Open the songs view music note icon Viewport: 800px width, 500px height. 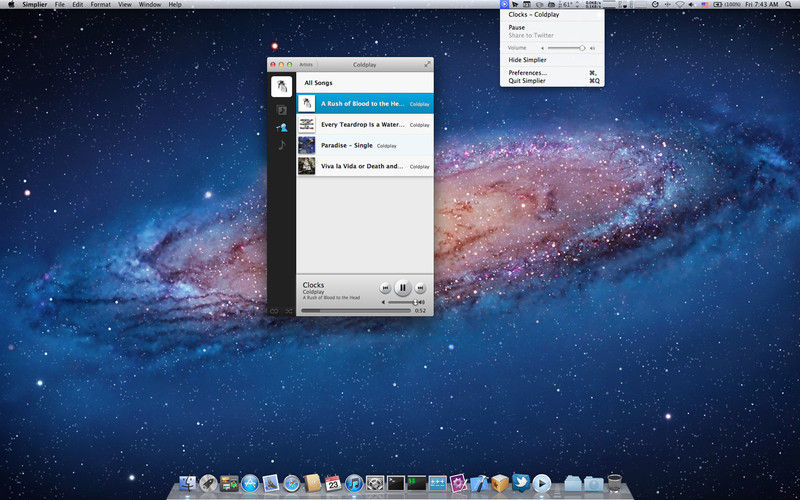coord(282,145)
